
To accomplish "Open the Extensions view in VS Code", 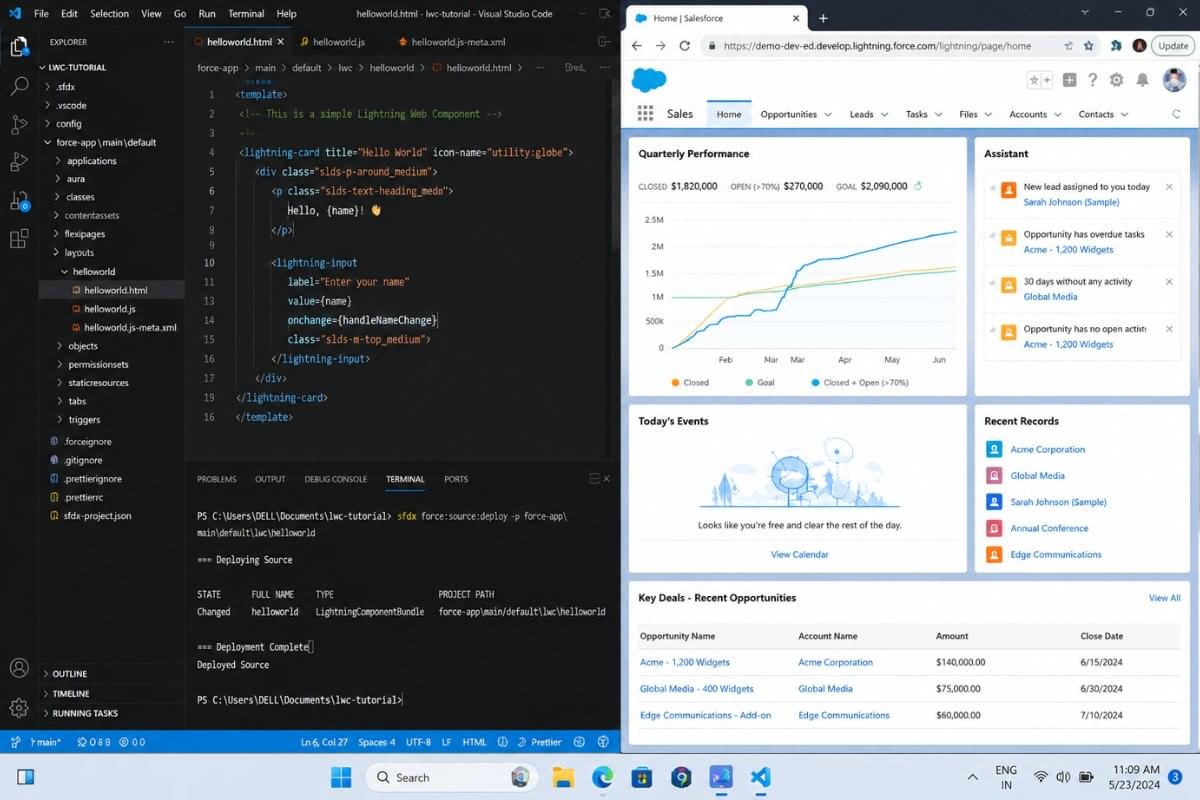I will pyautogui.click(x=18, y=238).
